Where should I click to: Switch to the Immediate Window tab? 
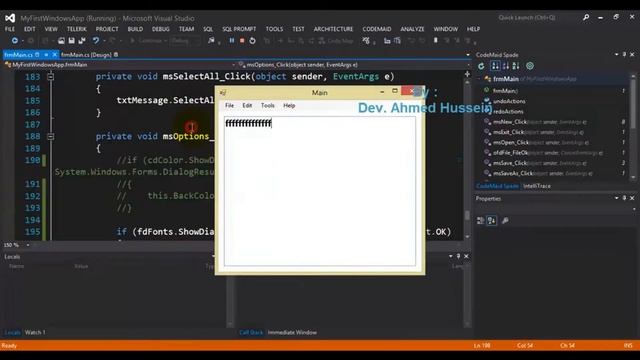[292, 332]
